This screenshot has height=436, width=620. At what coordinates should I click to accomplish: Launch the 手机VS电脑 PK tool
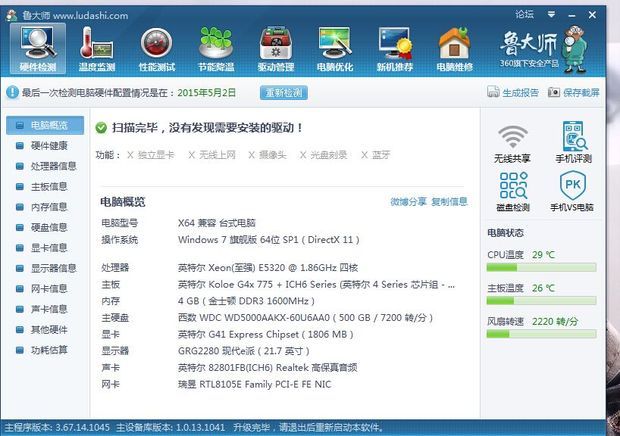tap(572, 191)
